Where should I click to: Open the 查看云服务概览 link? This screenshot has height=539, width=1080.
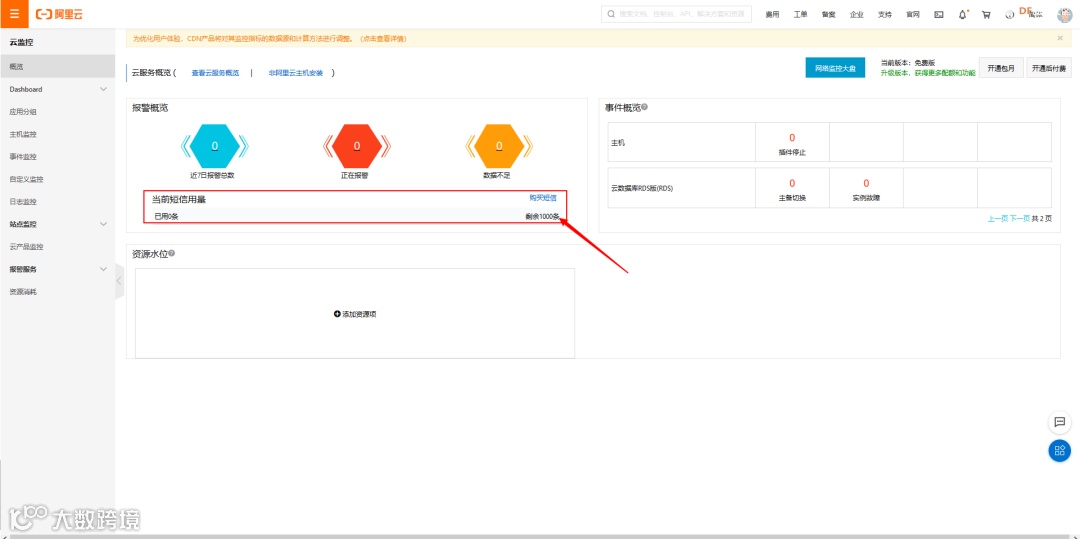[216, 73]
